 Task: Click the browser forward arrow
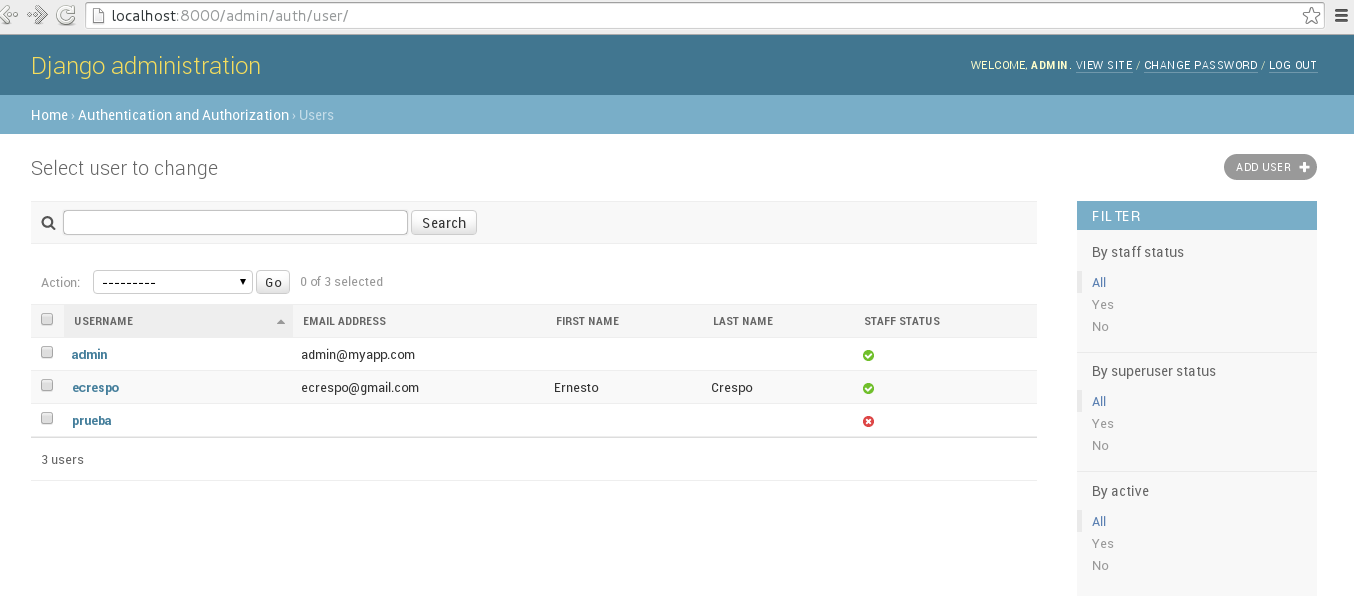coord(37,15)
